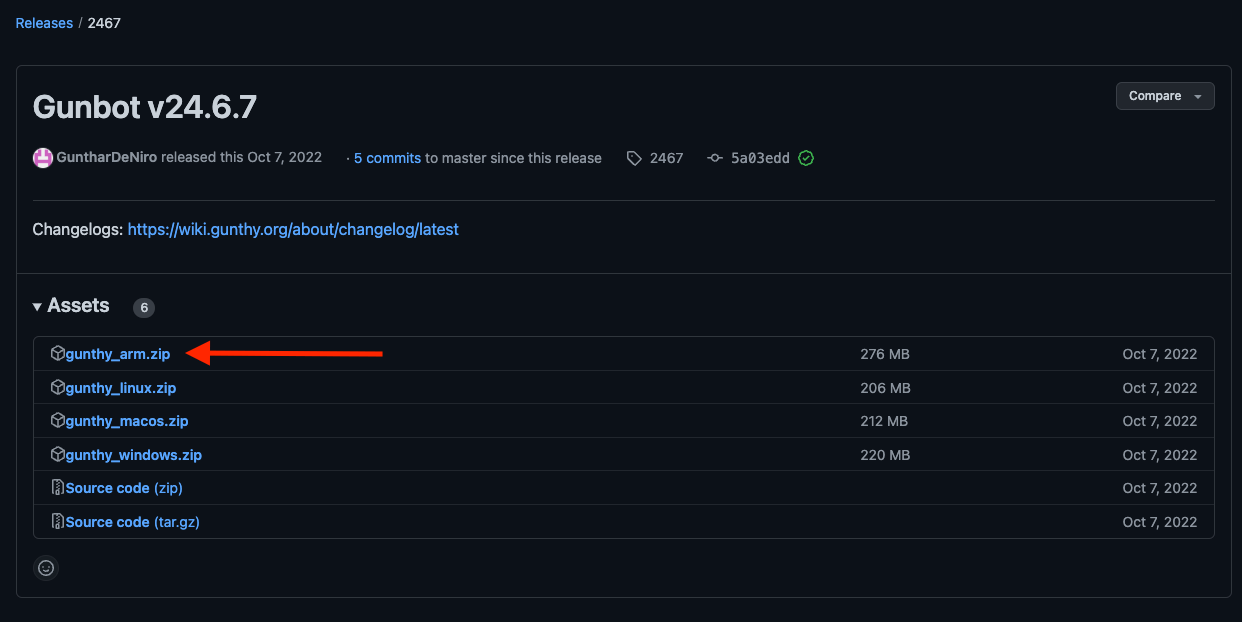This screenshot has height=622, width=1242.
Task: Collapse the Assets section triangle
Action: pyautogui.click(x=37, y=307)
